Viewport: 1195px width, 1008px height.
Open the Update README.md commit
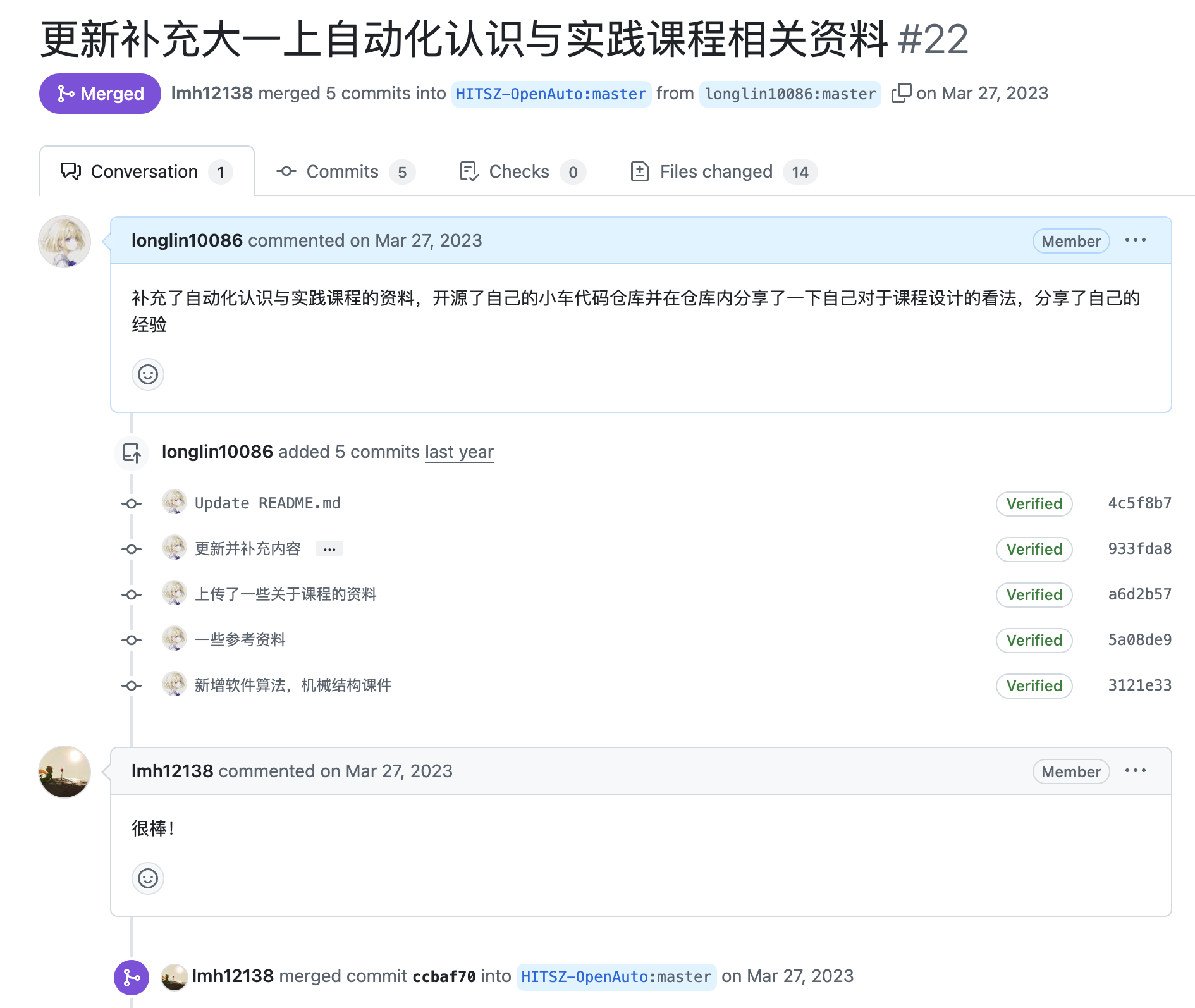coord(267,503)
